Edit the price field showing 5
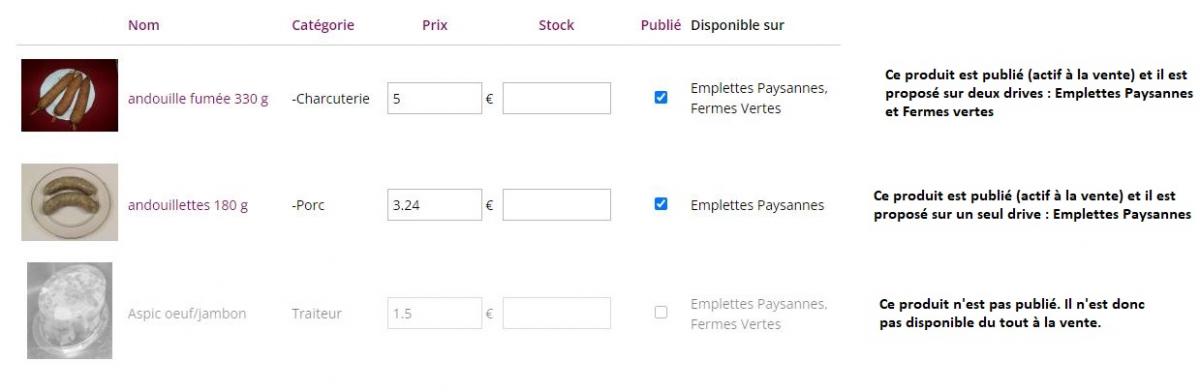The image size is (1200, 392). click(x=435, y=99)
